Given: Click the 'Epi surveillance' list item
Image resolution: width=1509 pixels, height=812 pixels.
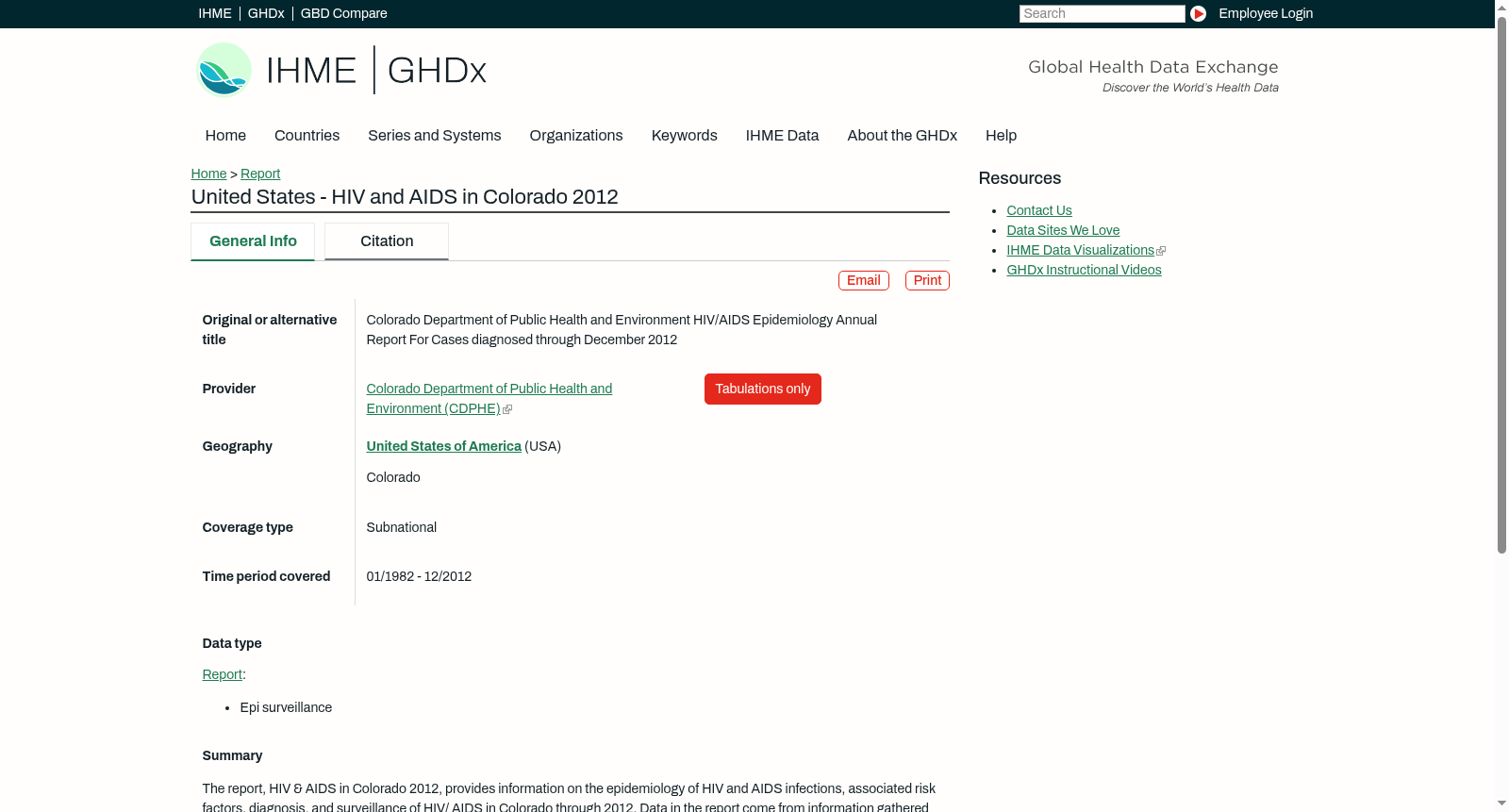Looking at the screenshot, I should [286, 707].
